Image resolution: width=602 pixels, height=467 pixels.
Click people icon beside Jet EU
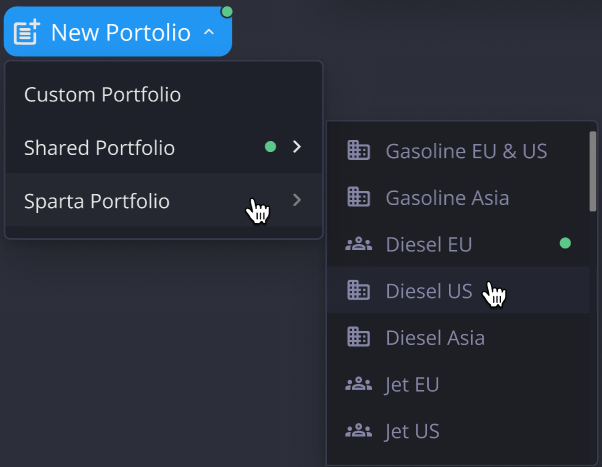click(358, 384)
